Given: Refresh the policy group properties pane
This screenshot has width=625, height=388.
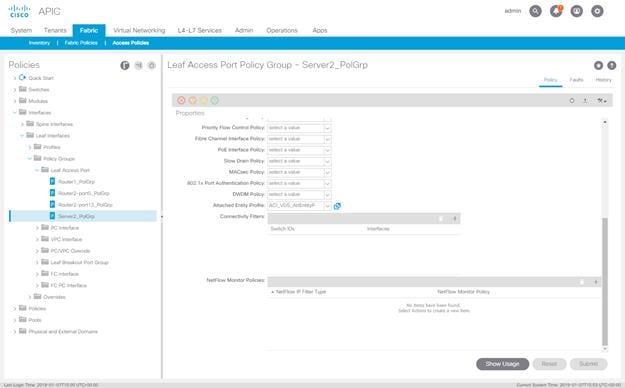Looking at the screenshot, I should [572, 101].
